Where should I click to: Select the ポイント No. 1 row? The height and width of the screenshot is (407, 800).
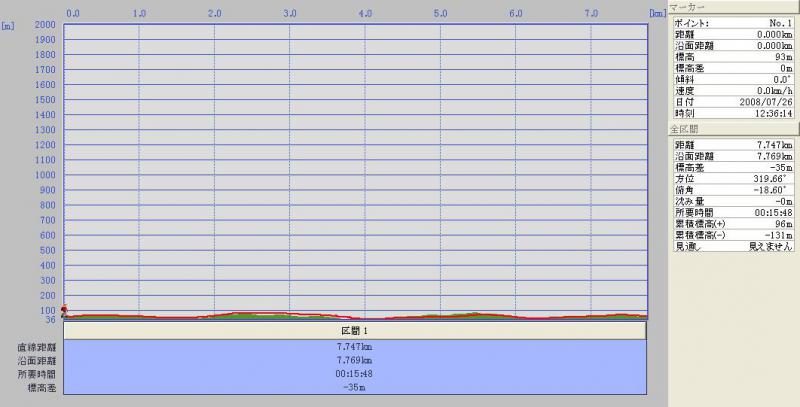[733, 22]
